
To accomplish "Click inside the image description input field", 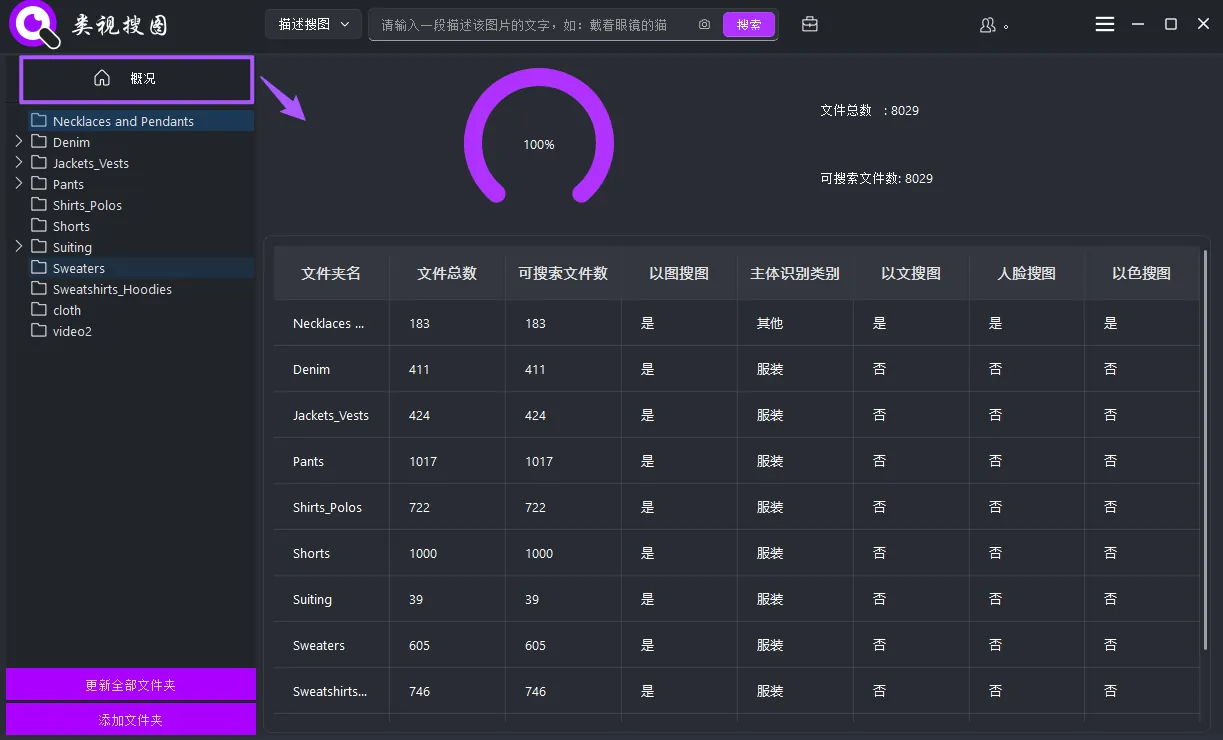I will click(520, 24).
